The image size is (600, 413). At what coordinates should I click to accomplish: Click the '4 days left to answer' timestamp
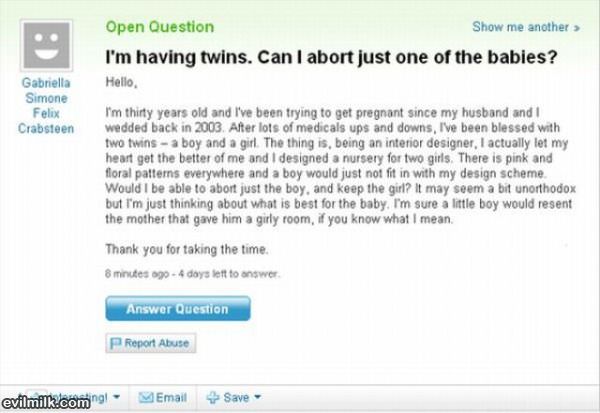click(x=229, y=274)
